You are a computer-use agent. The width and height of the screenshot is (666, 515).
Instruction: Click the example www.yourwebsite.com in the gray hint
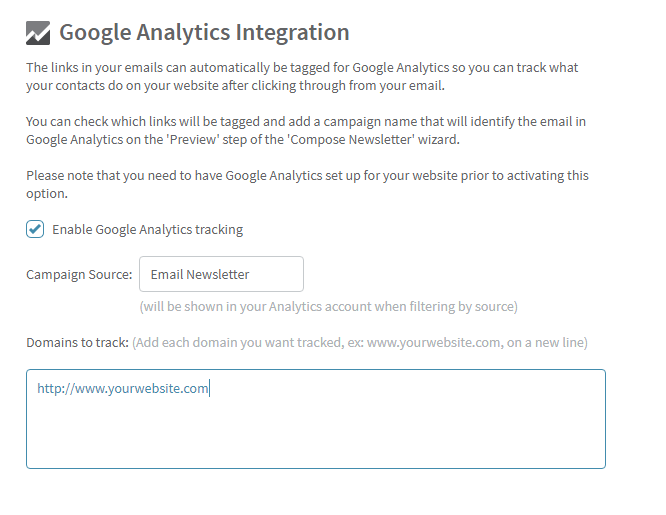(433, 342)
